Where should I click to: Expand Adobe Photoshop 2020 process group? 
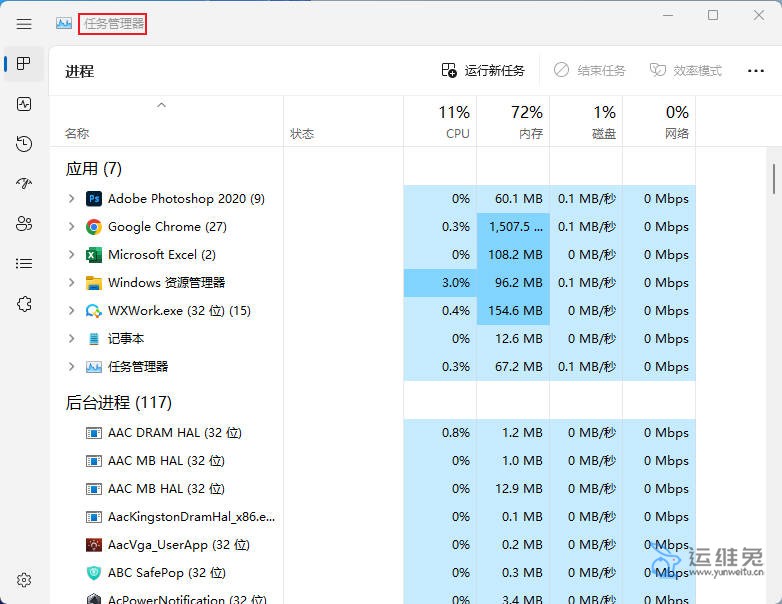(x=71, y=199)
